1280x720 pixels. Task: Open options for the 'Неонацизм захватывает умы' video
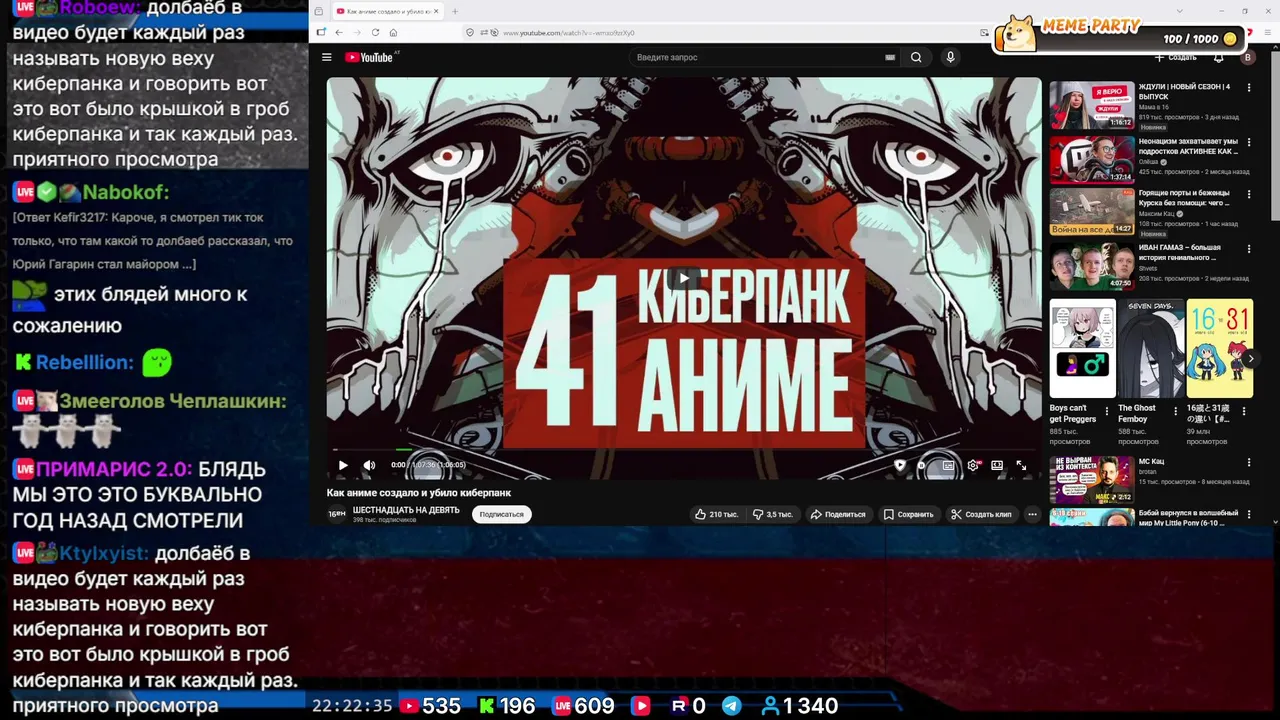point(1248,142)
